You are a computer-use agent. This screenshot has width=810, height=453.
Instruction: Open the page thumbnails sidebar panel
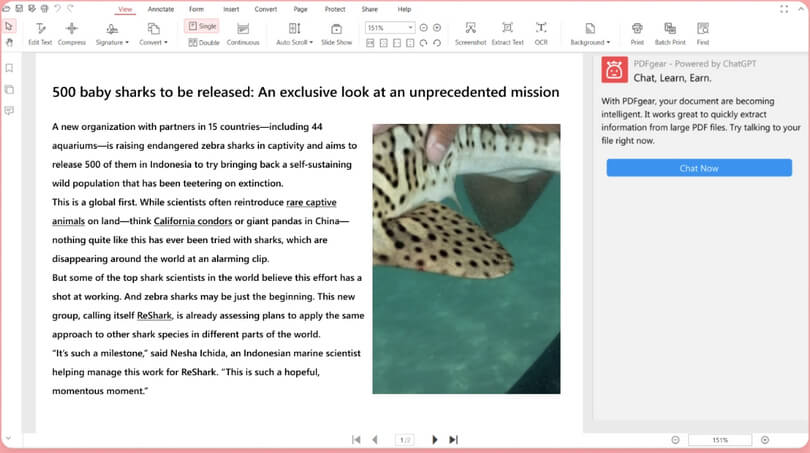point(9,89)
